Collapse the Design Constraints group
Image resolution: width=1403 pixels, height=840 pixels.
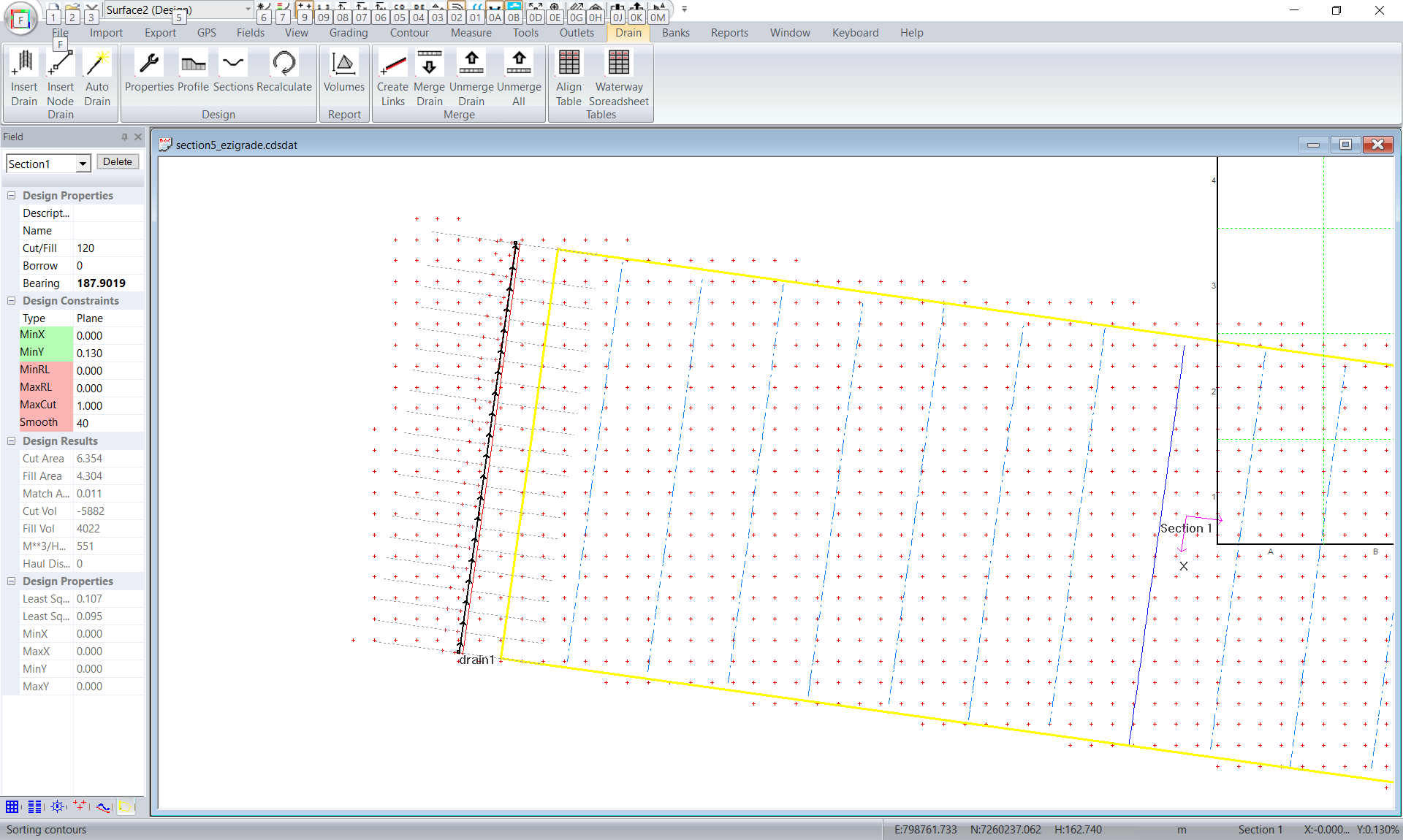click(12, 301)
